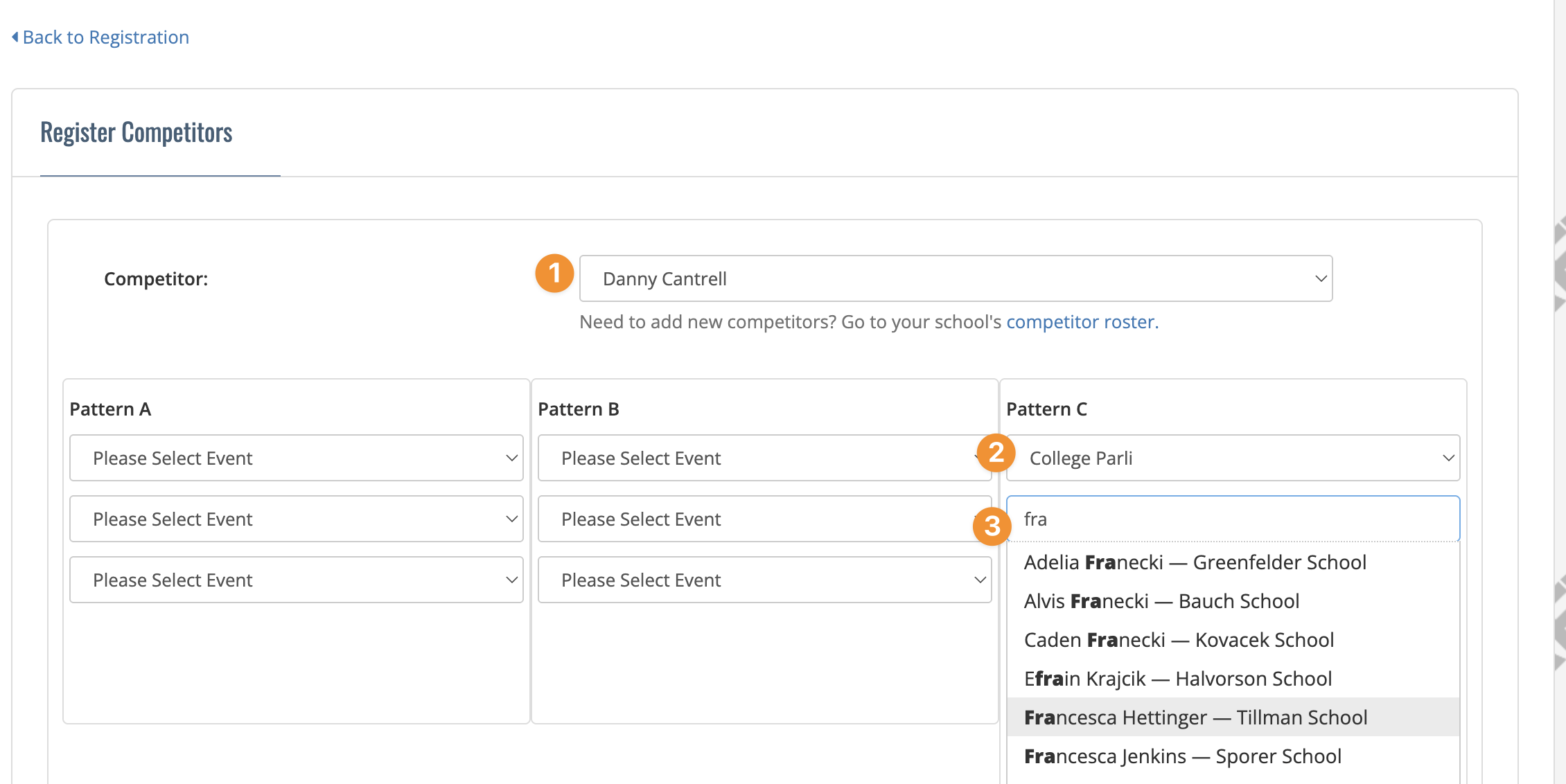Open first Pattern B event dropdown
The height and width of the screenshot is (784, 1566).
click(764, 458)
